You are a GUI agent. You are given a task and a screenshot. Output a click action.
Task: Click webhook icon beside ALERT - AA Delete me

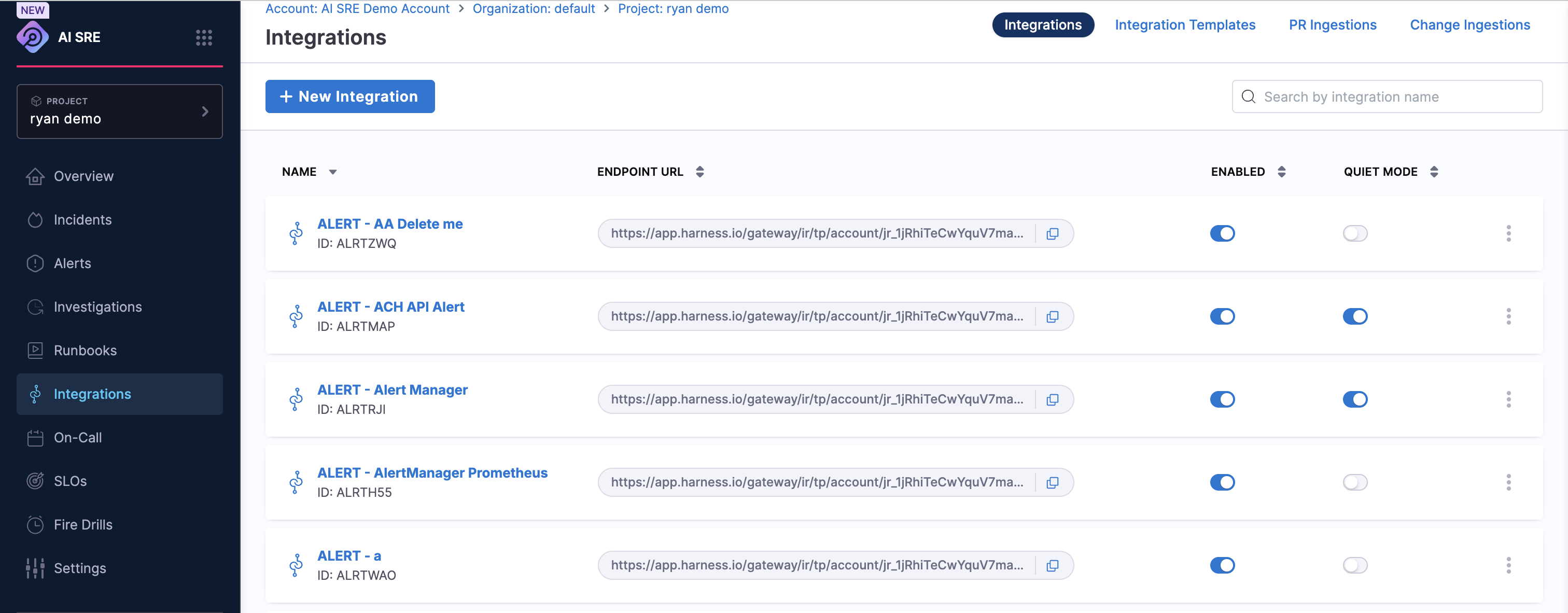[296, 233]
